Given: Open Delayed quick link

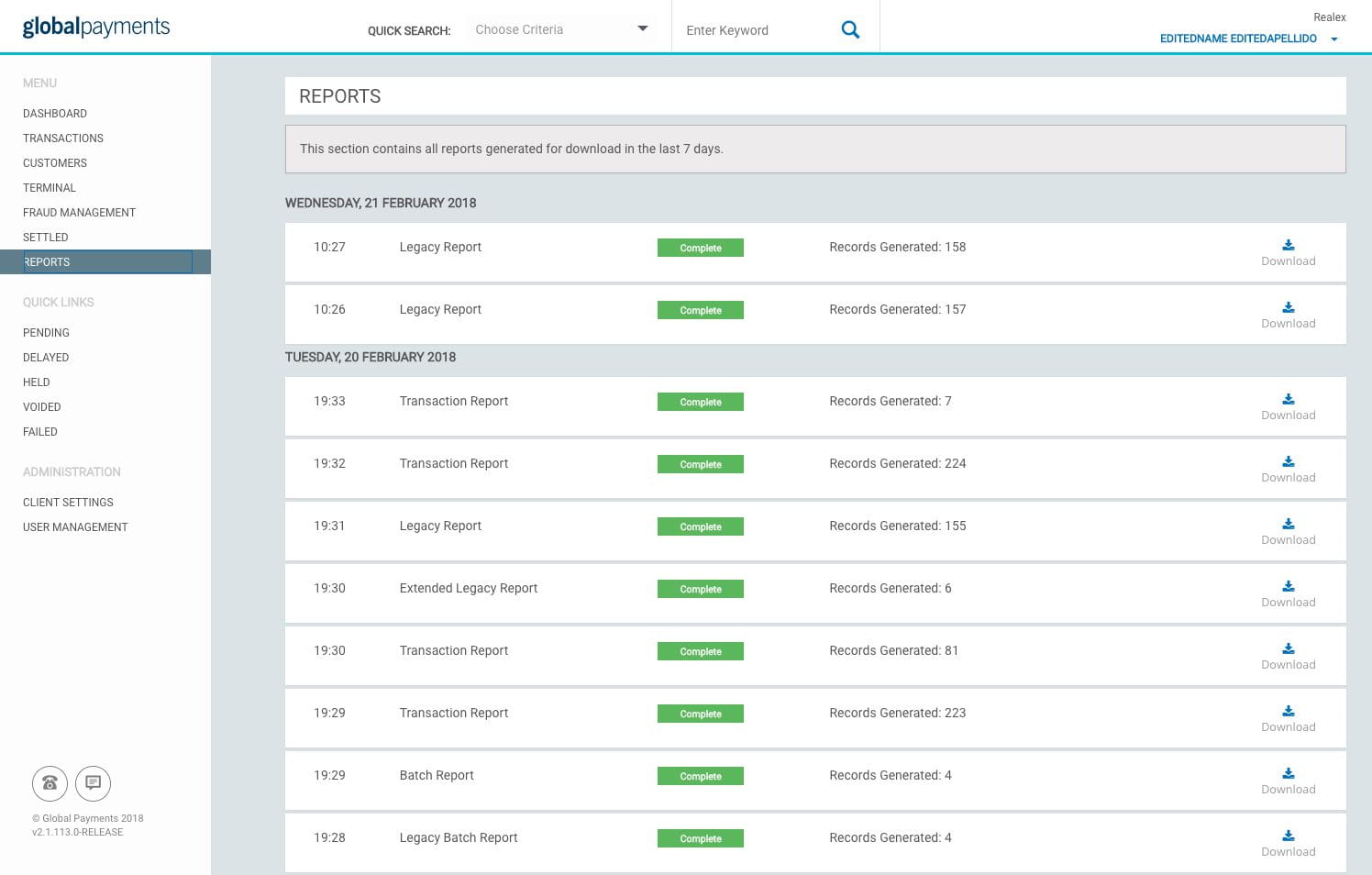Looking at the screenshot, I should (x=46, y=358).
